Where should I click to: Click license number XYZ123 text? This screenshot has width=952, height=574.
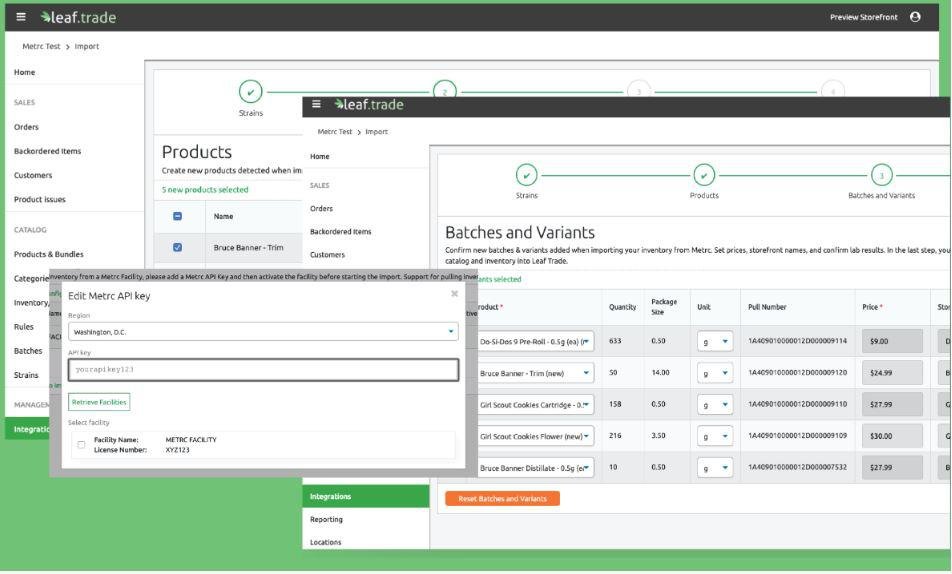coord(177,450)
